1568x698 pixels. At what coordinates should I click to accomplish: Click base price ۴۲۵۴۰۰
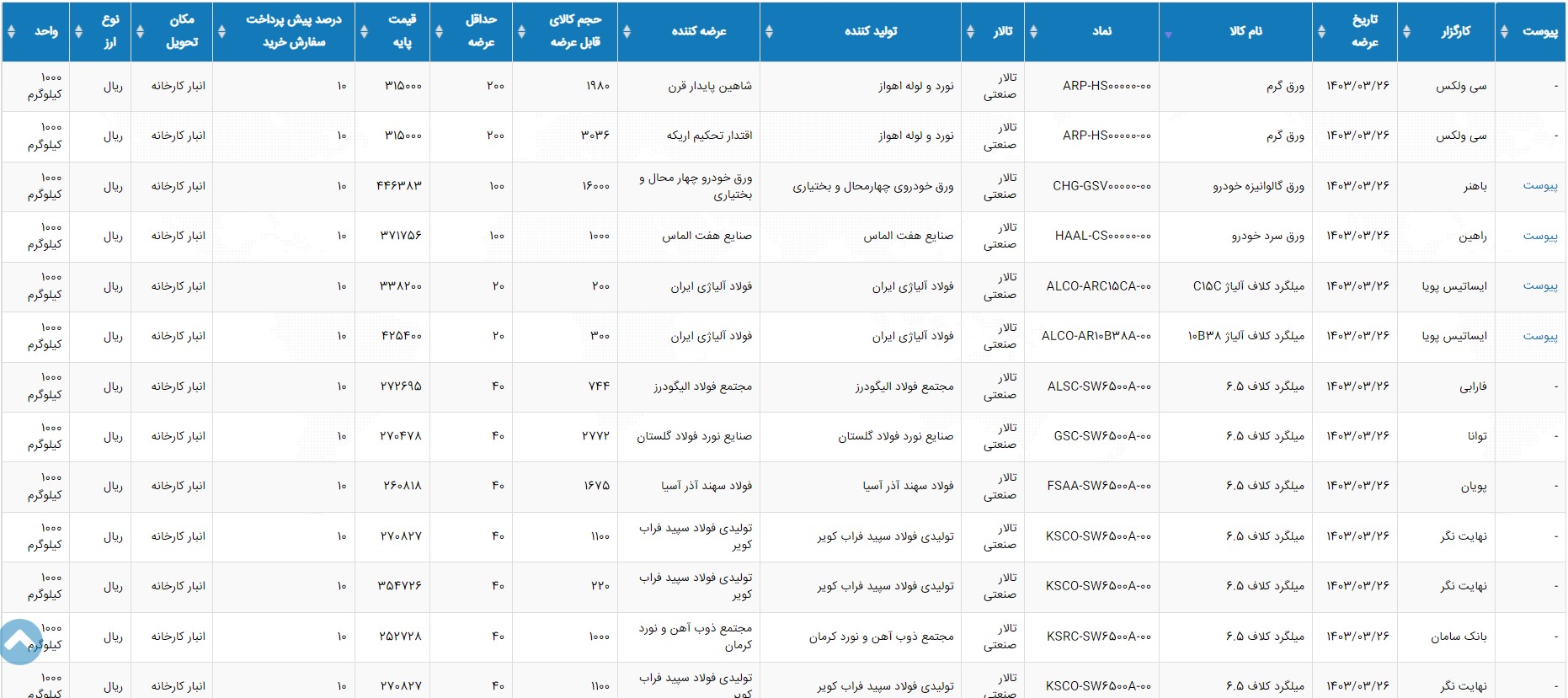[402, 336]
